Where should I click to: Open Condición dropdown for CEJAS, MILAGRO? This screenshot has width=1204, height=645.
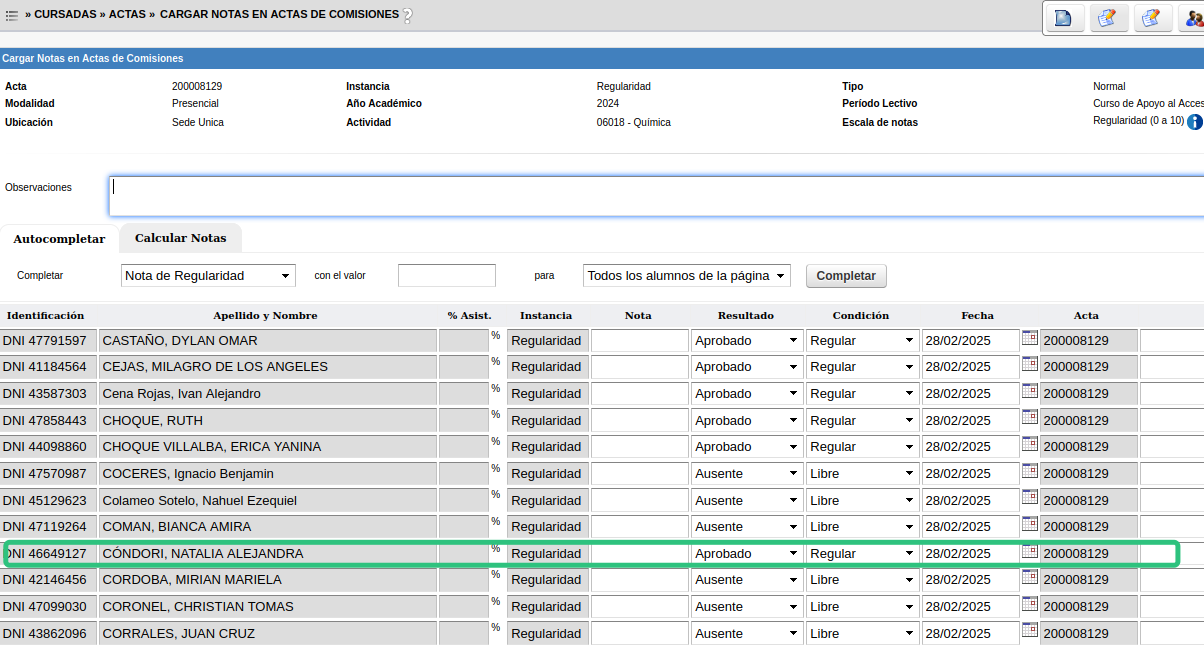click(x=862, y=367)
